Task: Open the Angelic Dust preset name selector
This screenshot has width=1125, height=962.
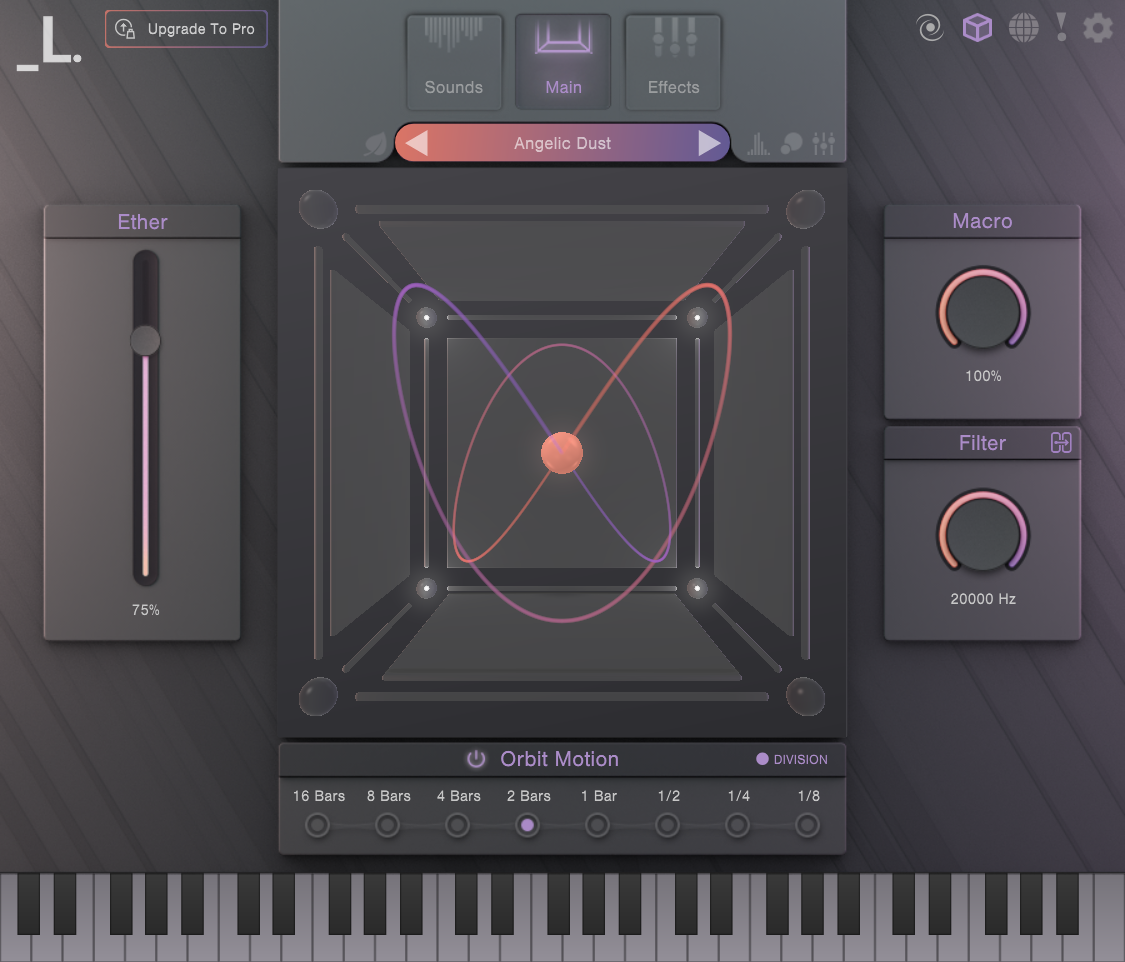Action: pos(562,144)
